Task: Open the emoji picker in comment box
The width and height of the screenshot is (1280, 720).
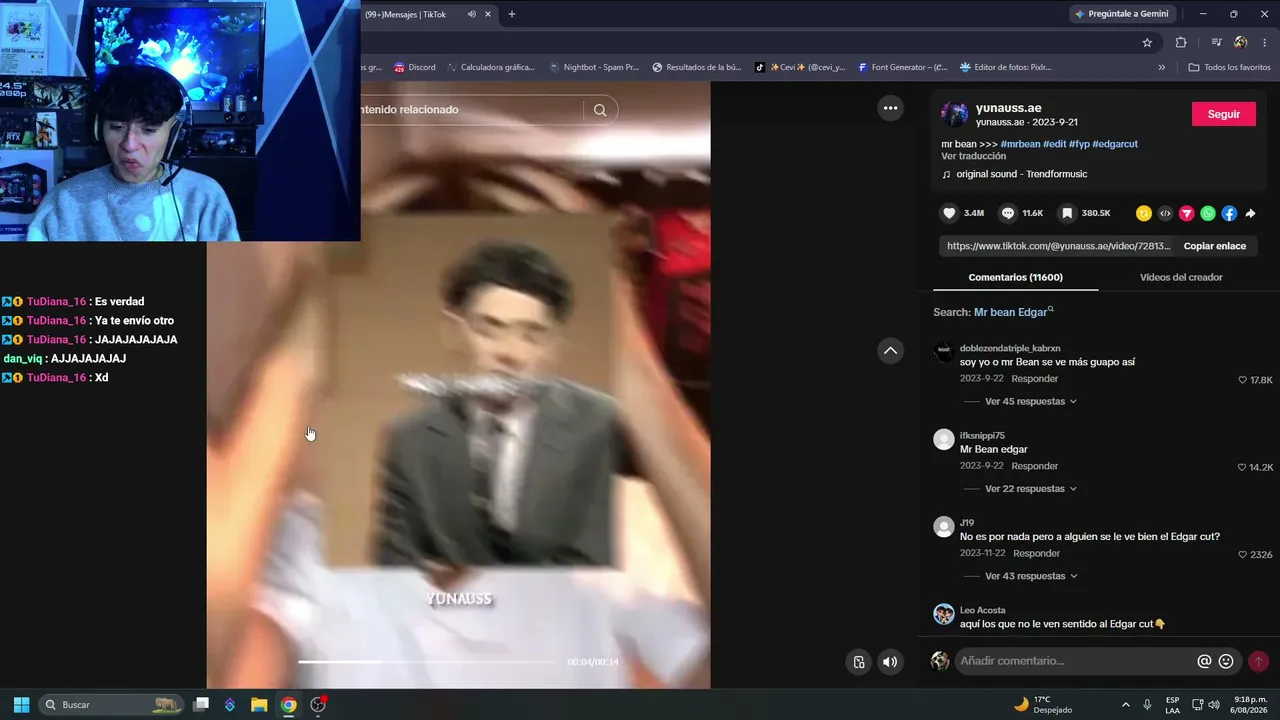Action: 1226,661
